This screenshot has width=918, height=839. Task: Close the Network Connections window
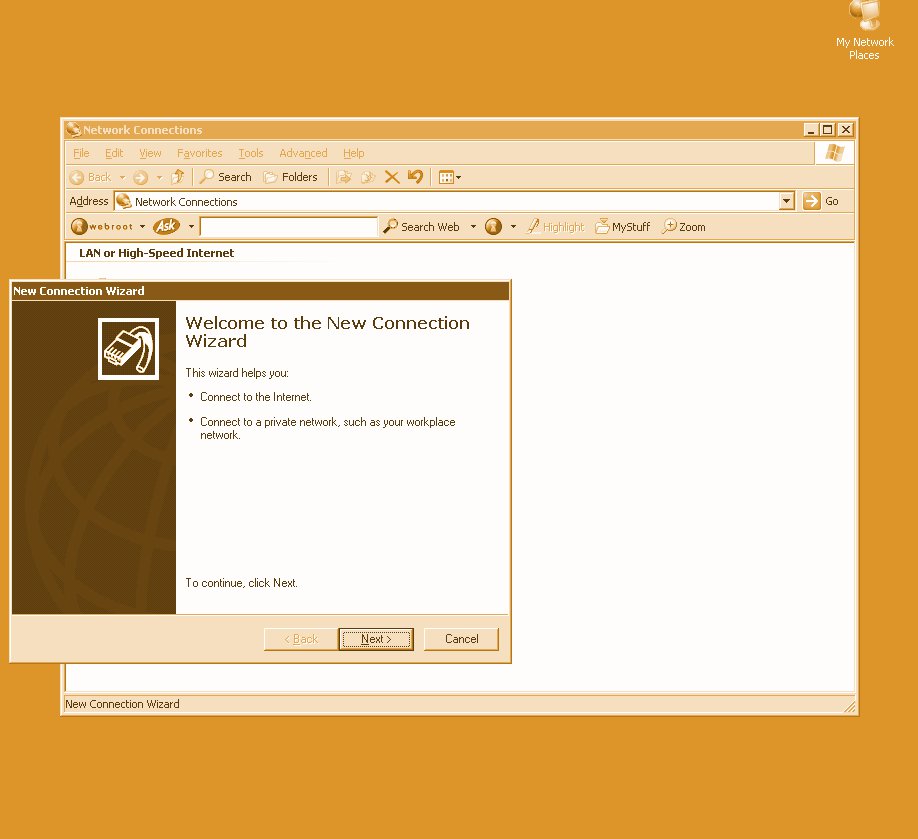[845, 129]
